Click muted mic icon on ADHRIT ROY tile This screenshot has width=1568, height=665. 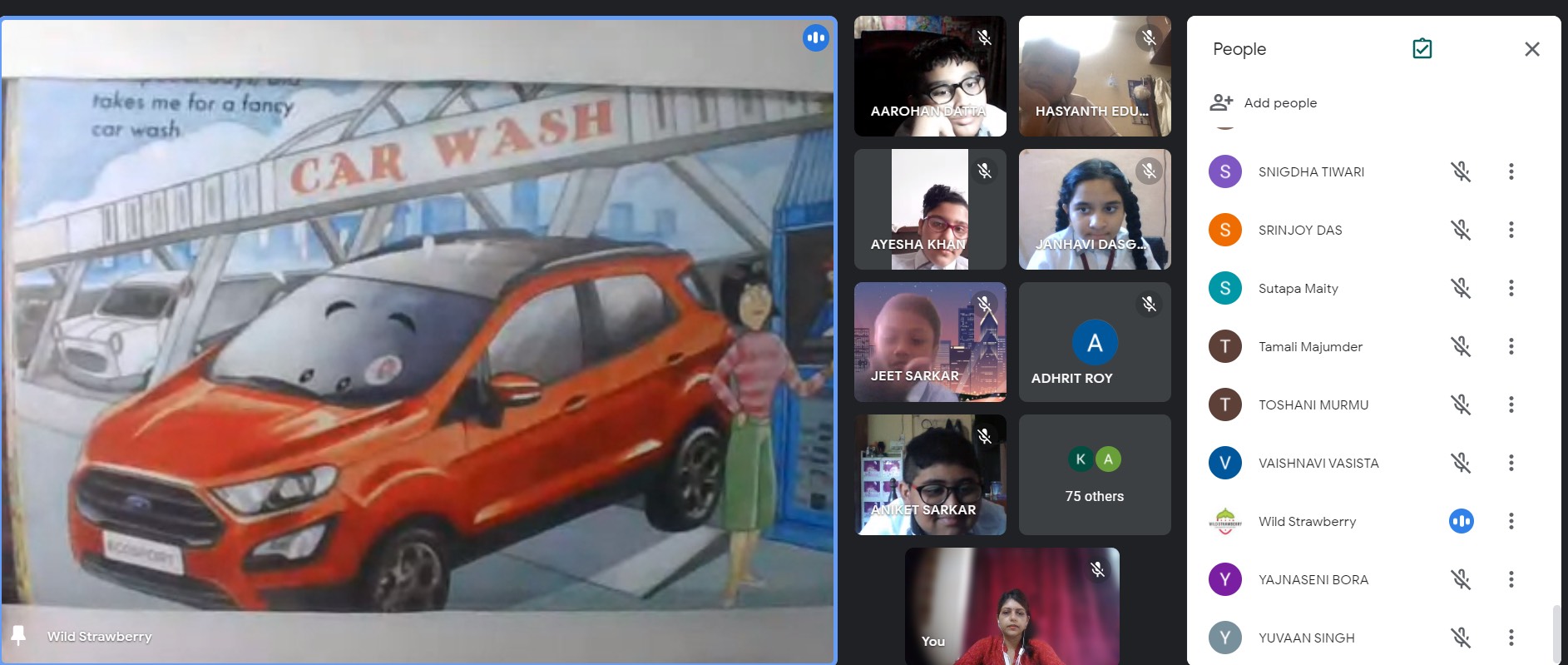[1149, 304]
